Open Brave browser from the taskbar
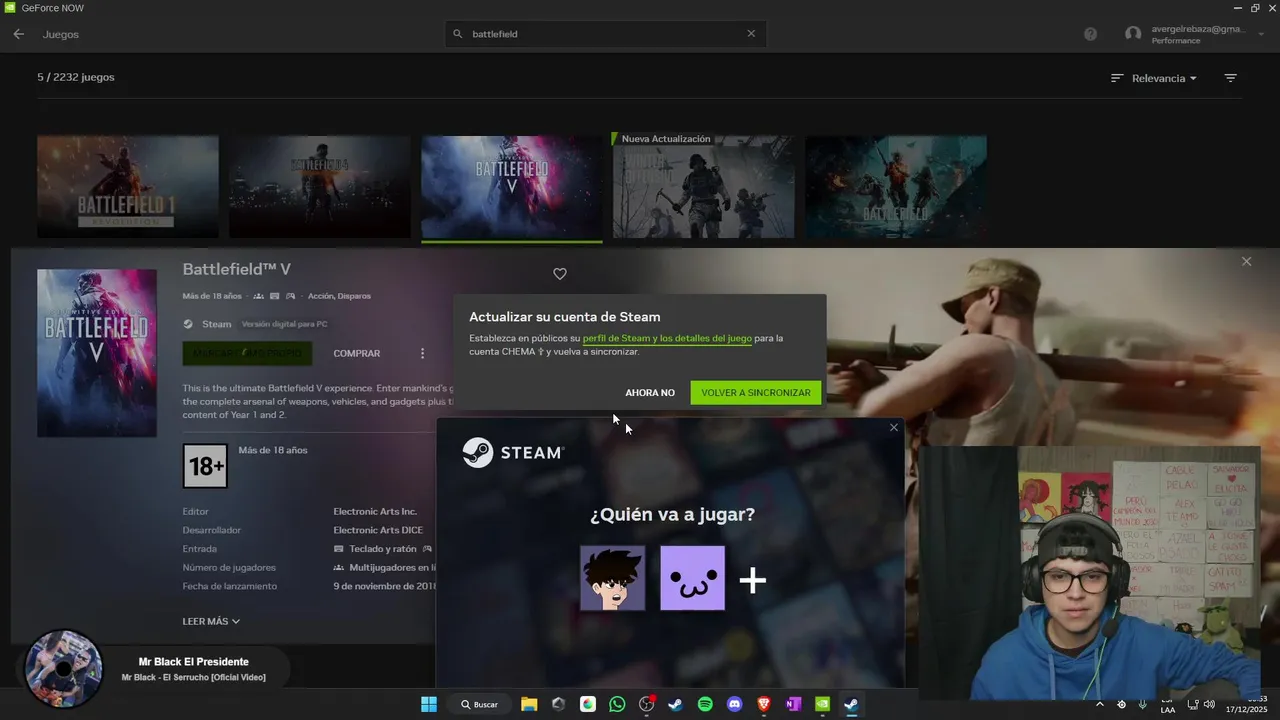This screenshot has width=1280, height=720. tap(764, 704)
